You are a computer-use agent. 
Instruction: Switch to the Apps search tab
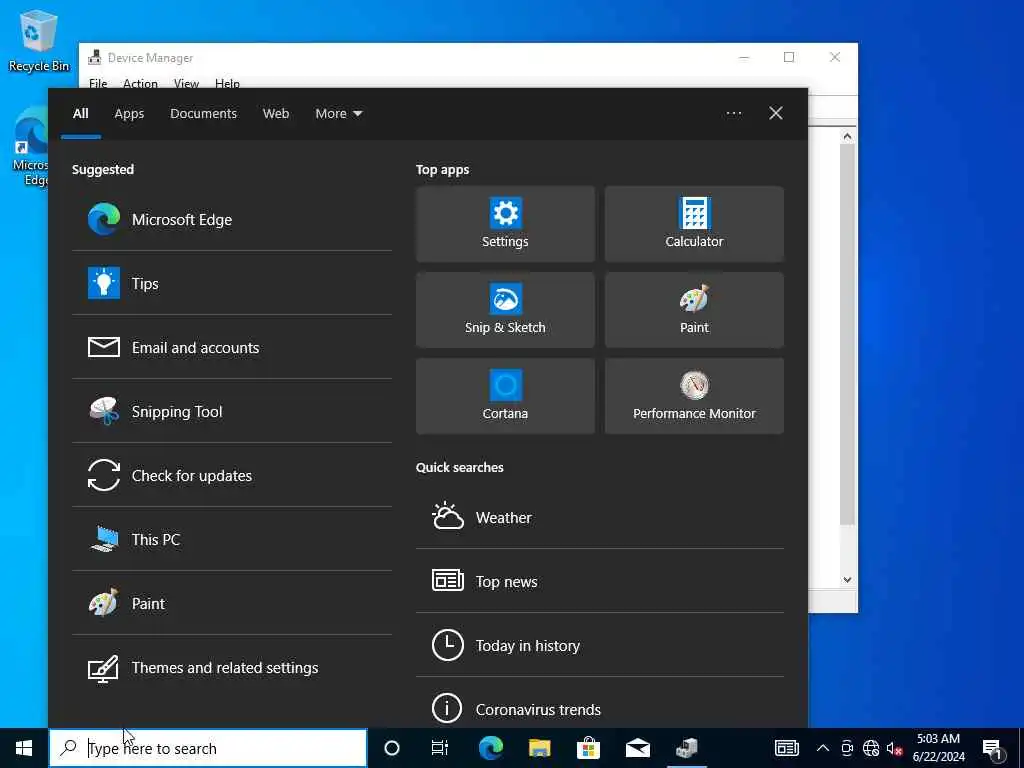129,114
